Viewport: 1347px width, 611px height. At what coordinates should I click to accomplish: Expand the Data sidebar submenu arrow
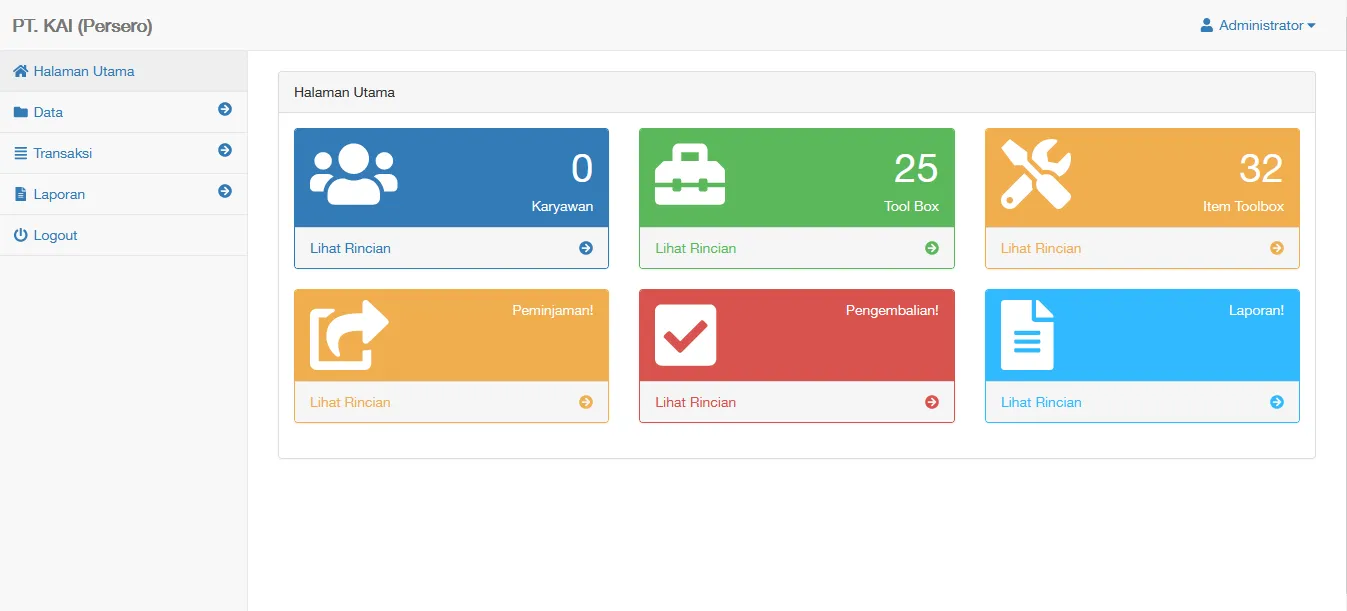click(225, 109)
